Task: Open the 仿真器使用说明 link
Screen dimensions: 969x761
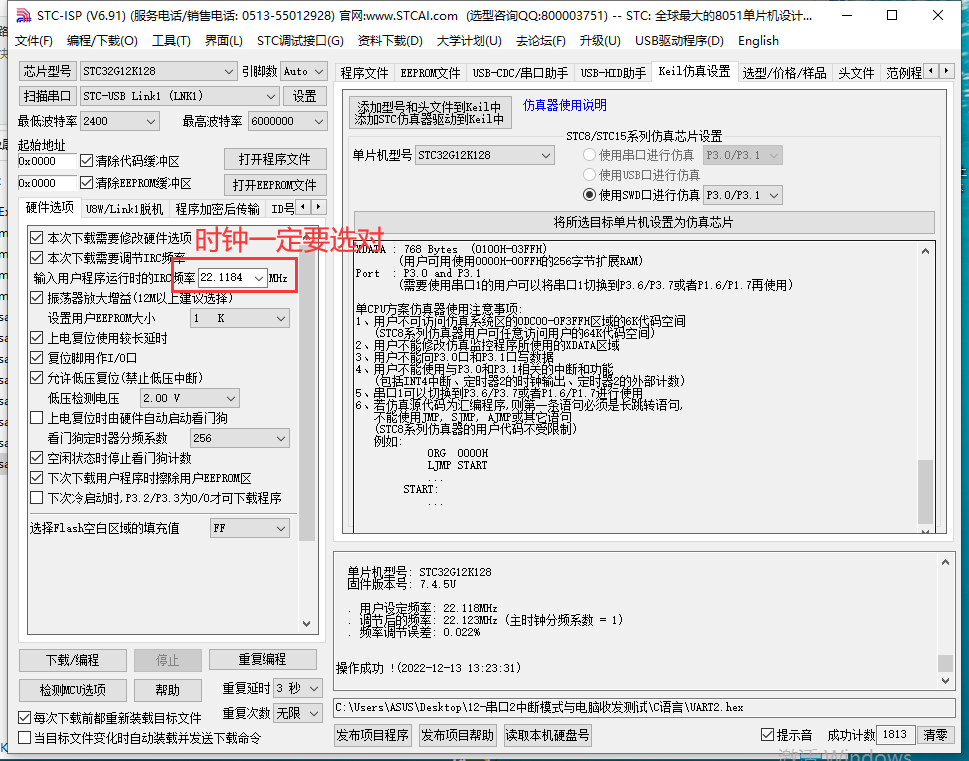Action: [564, 105]
